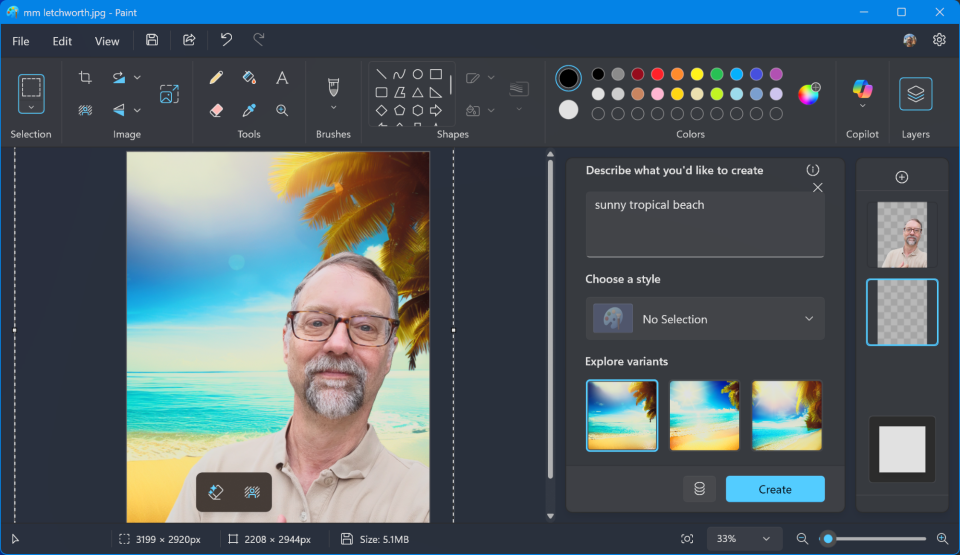The image size is (960, 555).
Task: Click the Rotate image icon
Action: pyautogui.click(x=119, y=77)
